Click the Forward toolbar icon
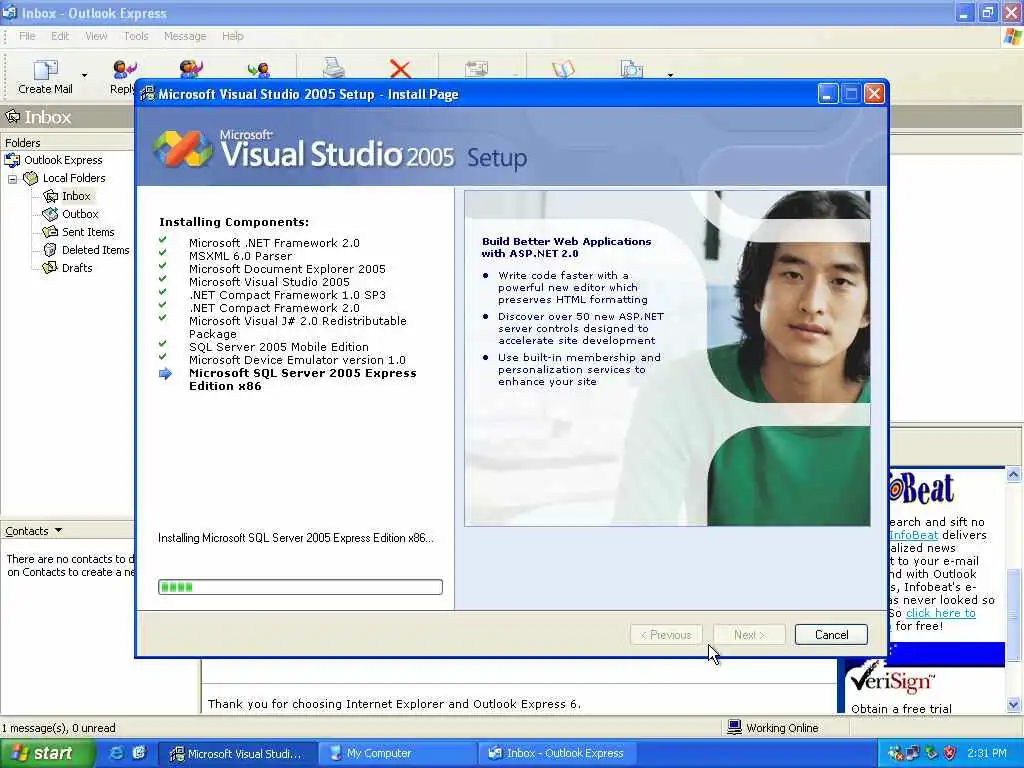The height and width of the screenshot is (768, 1024). click(x=259, y=69)
